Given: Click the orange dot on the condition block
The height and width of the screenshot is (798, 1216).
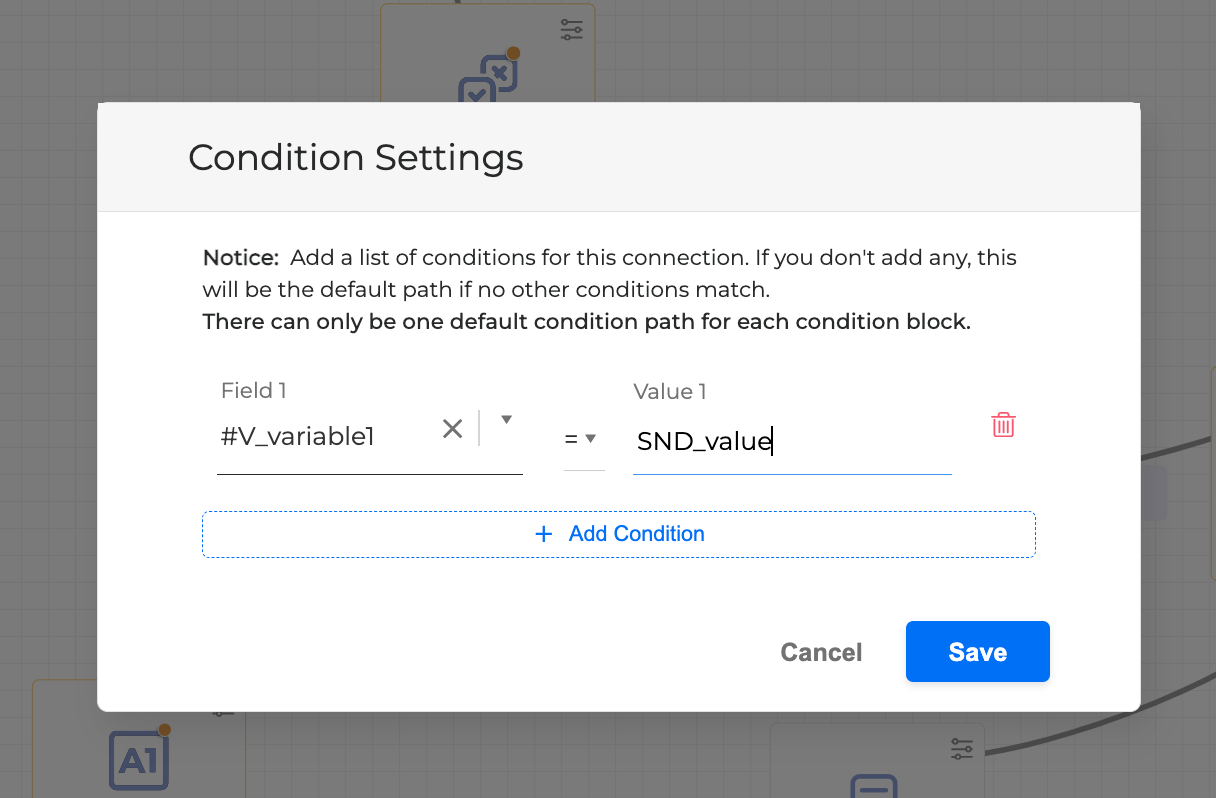Looking at the screenshot, I should (513, 53).
